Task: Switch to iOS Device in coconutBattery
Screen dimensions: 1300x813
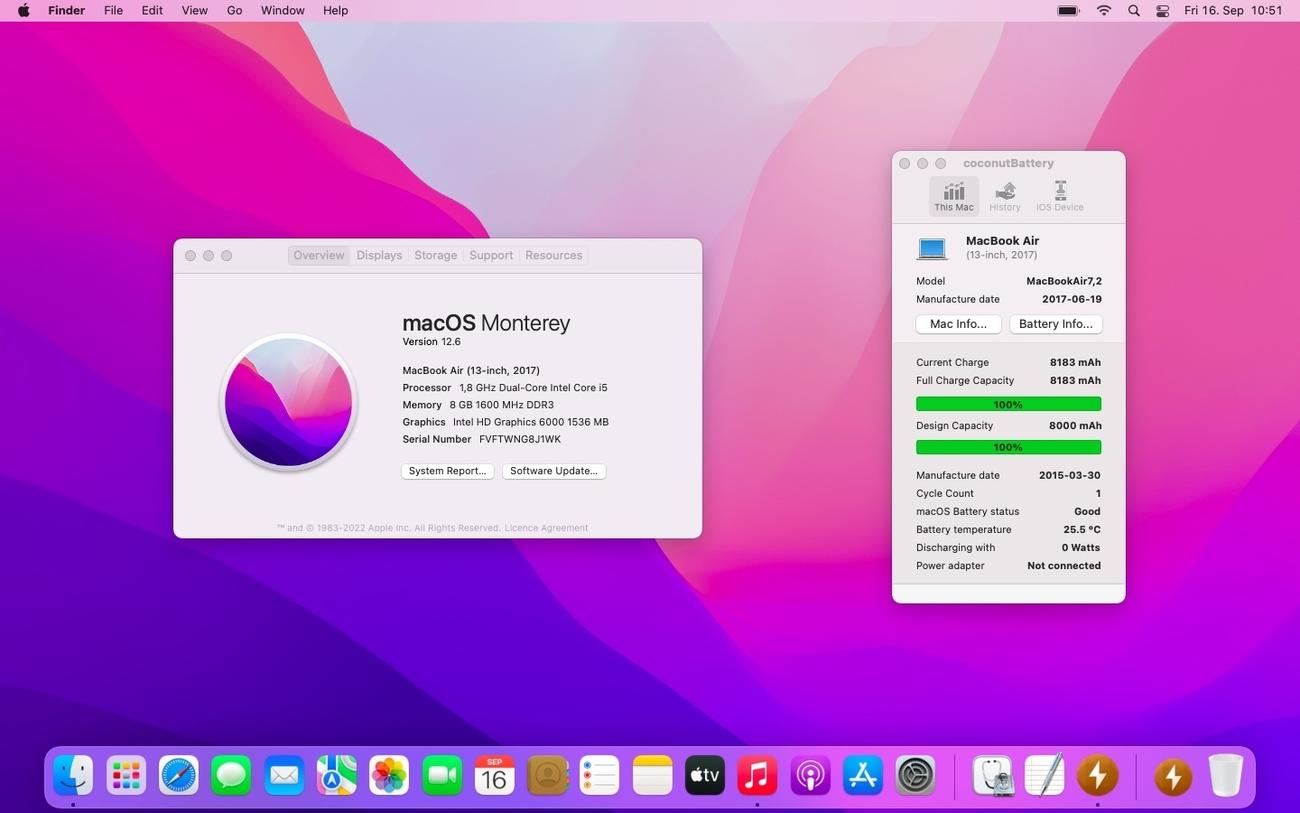Action: pyautogui.click(x=1060, y=196)
